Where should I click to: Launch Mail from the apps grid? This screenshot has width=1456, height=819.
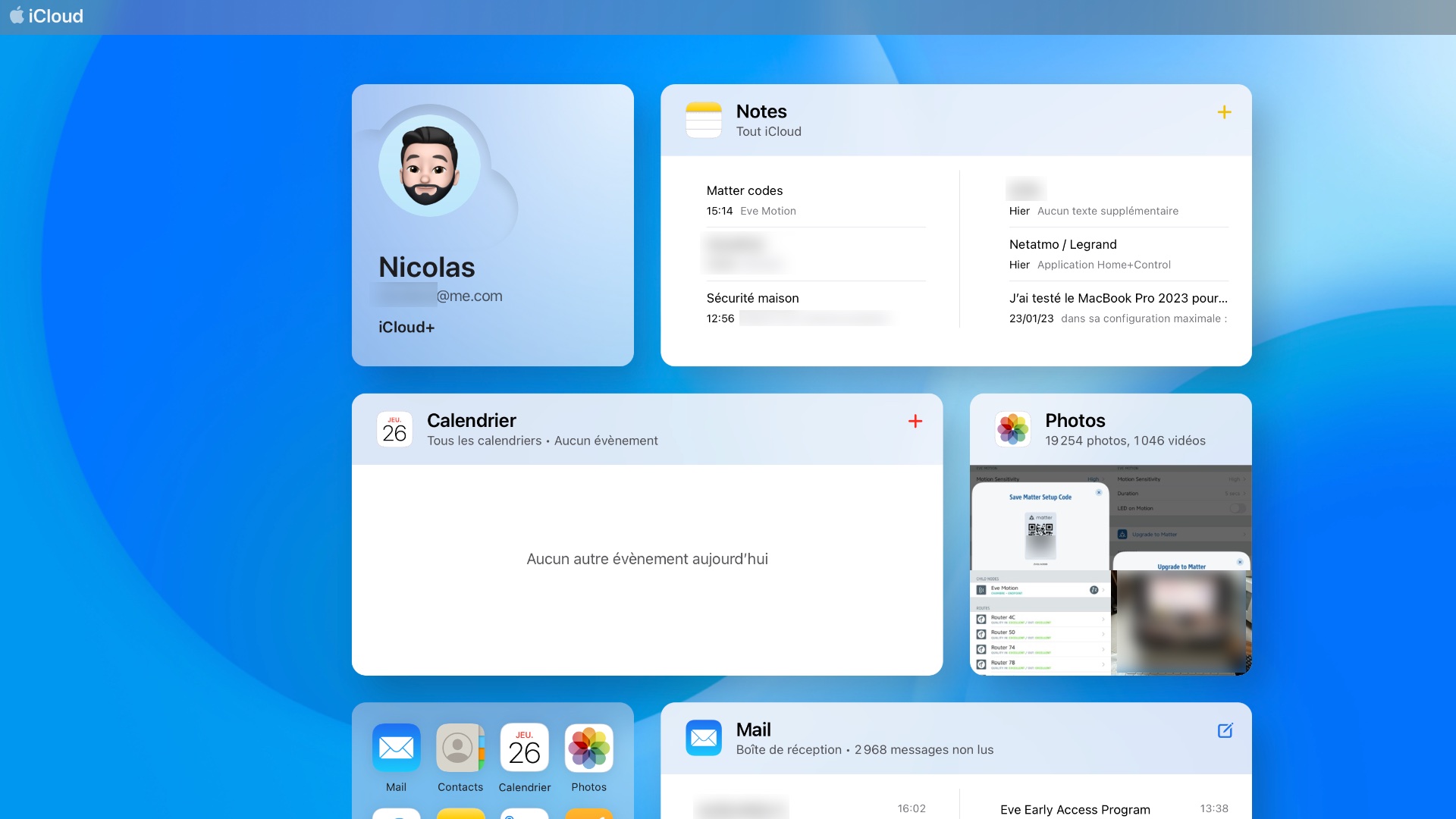tap(396, 748)
